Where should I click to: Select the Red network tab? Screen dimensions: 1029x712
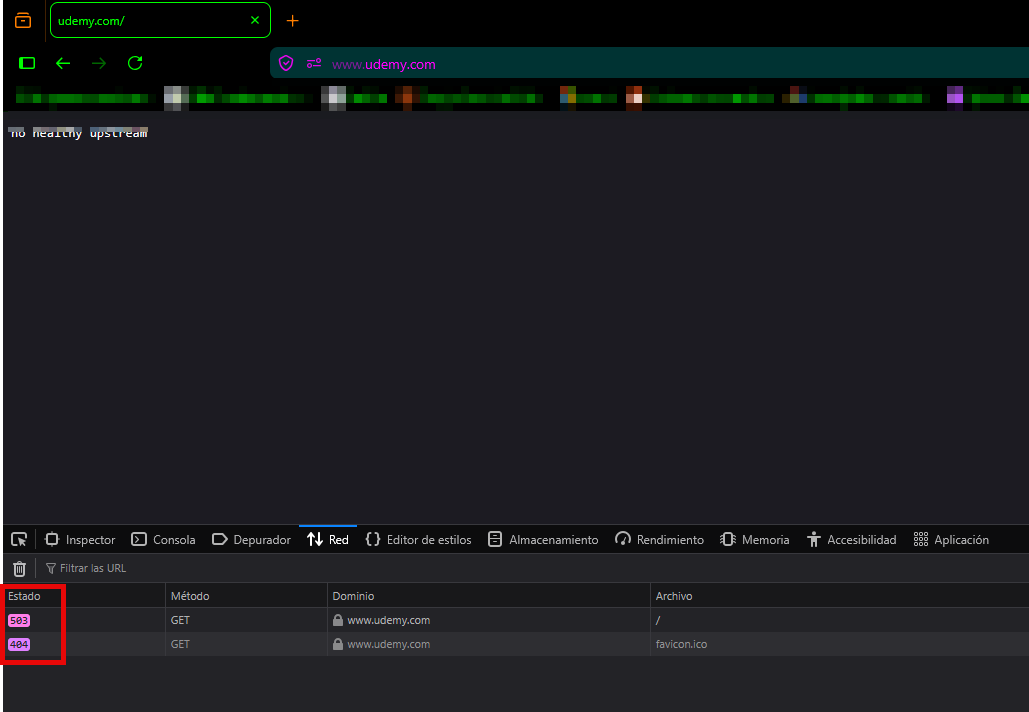[328, 539]
